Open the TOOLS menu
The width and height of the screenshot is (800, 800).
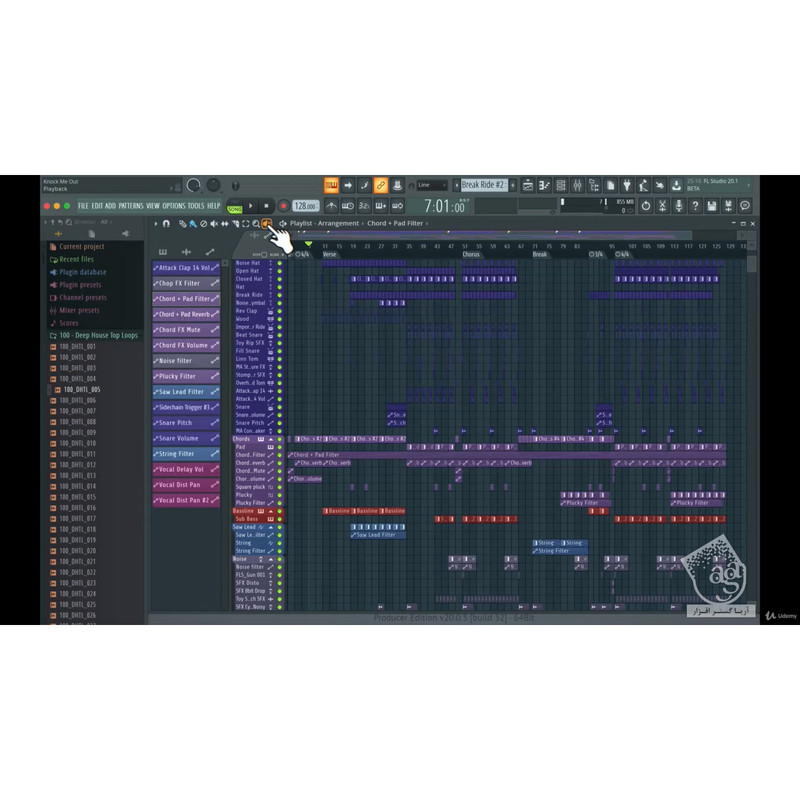pyautogui.click(x=196, y=206)
